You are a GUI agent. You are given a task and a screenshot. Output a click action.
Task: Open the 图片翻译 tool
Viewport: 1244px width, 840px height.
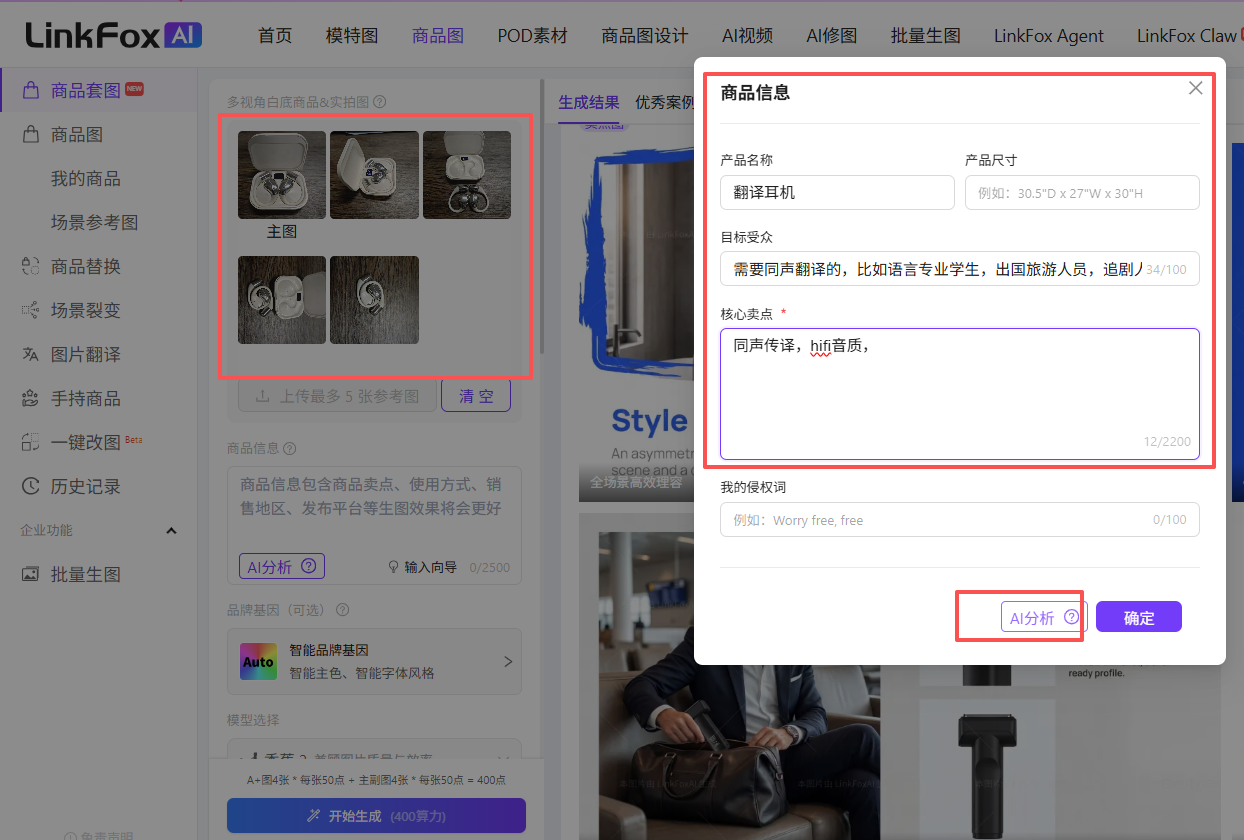(x=85, y=354)
